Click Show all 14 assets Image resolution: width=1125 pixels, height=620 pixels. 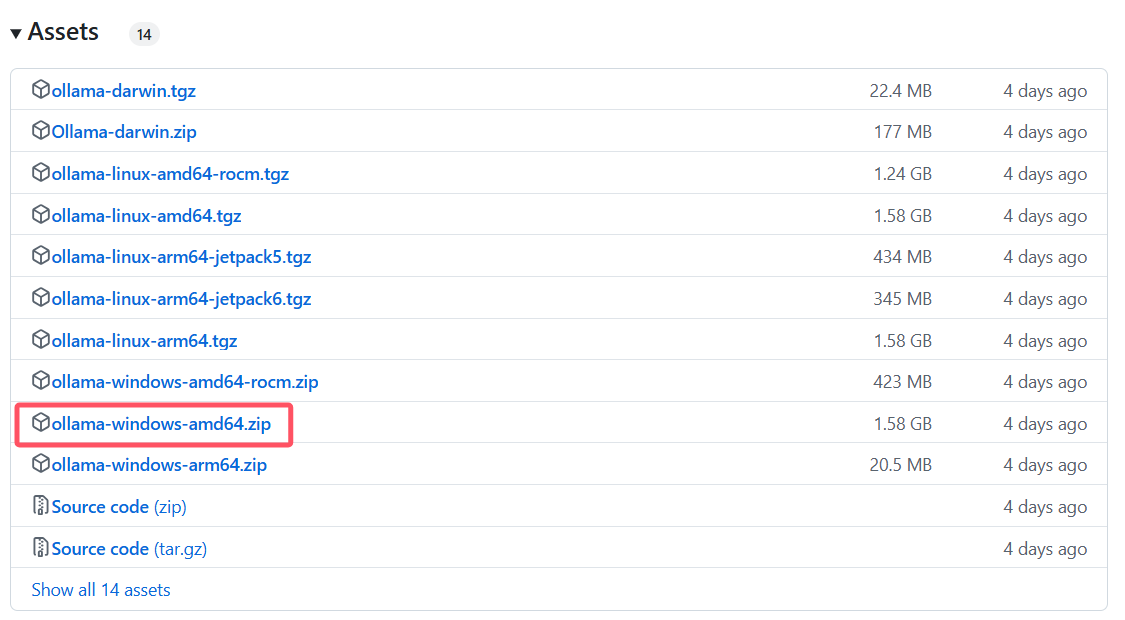tap(101, 590)
